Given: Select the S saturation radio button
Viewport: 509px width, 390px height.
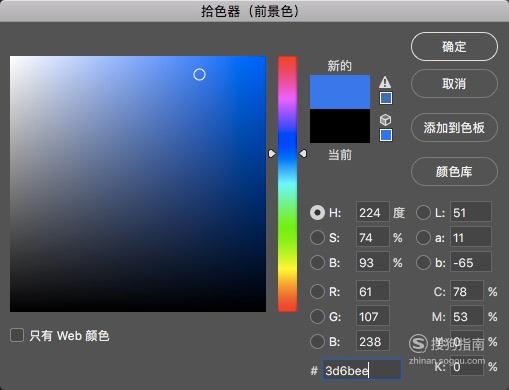Looking at the screenshot, I should pyautogui.click(x=317, y=238).
